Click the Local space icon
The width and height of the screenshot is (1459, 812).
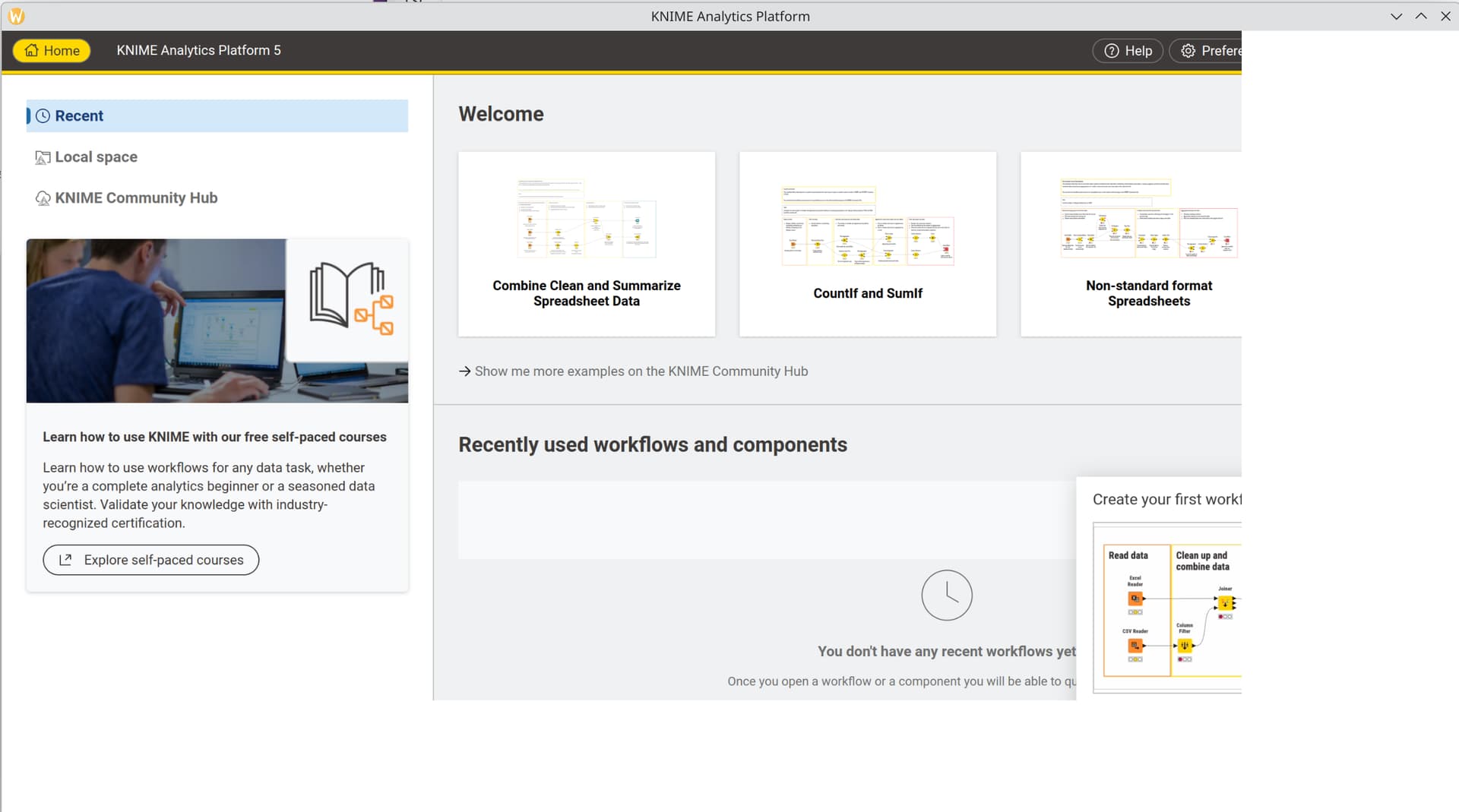[x=43, y=157]
